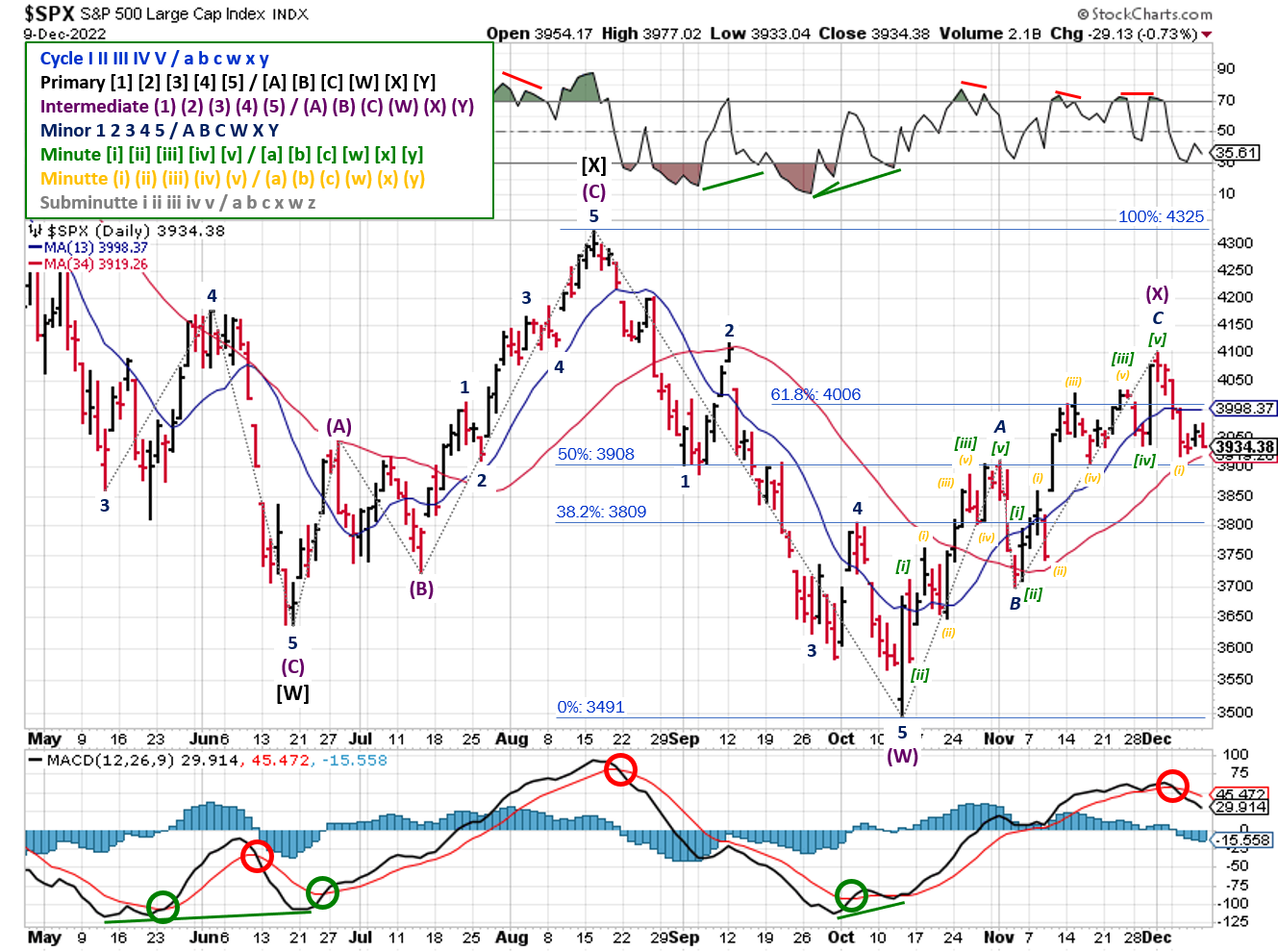Click the 4300 price axis label
Viewport: 1278px width, 952px height.
(x=1235, y=243)
